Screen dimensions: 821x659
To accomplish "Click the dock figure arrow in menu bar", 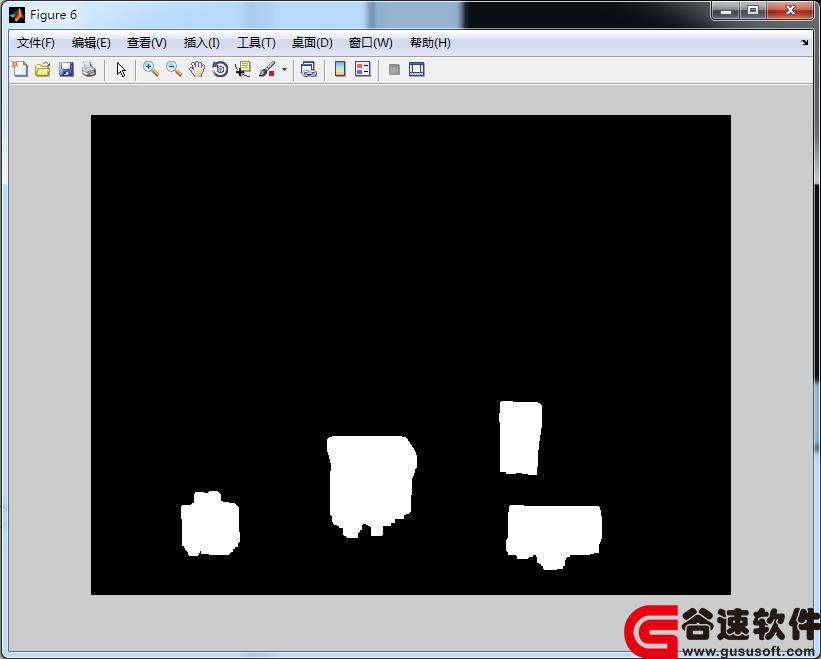I will point(804,42).
